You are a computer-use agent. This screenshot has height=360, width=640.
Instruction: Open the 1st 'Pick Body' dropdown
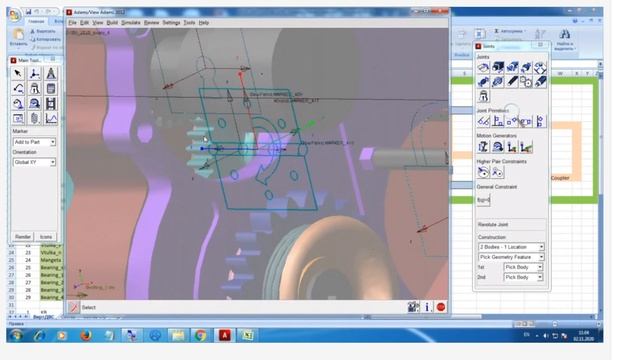523,267
